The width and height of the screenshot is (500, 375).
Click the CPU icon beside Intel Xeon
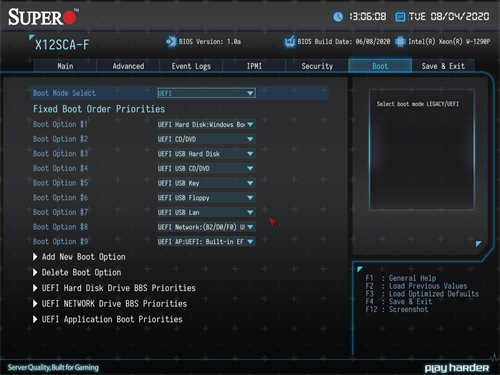tap(400, 42)
